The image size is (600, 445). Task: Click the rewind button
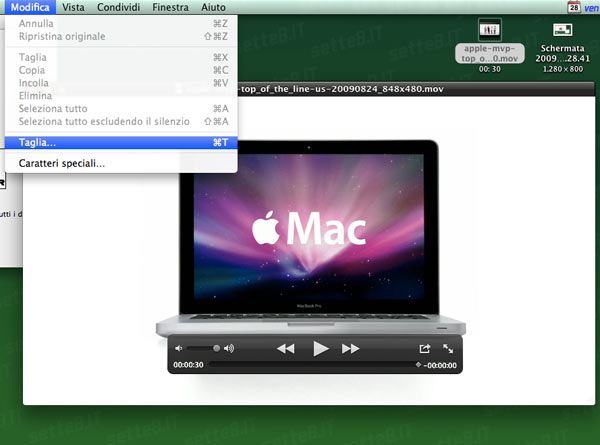pyautogui.click(x=285, y=349)
